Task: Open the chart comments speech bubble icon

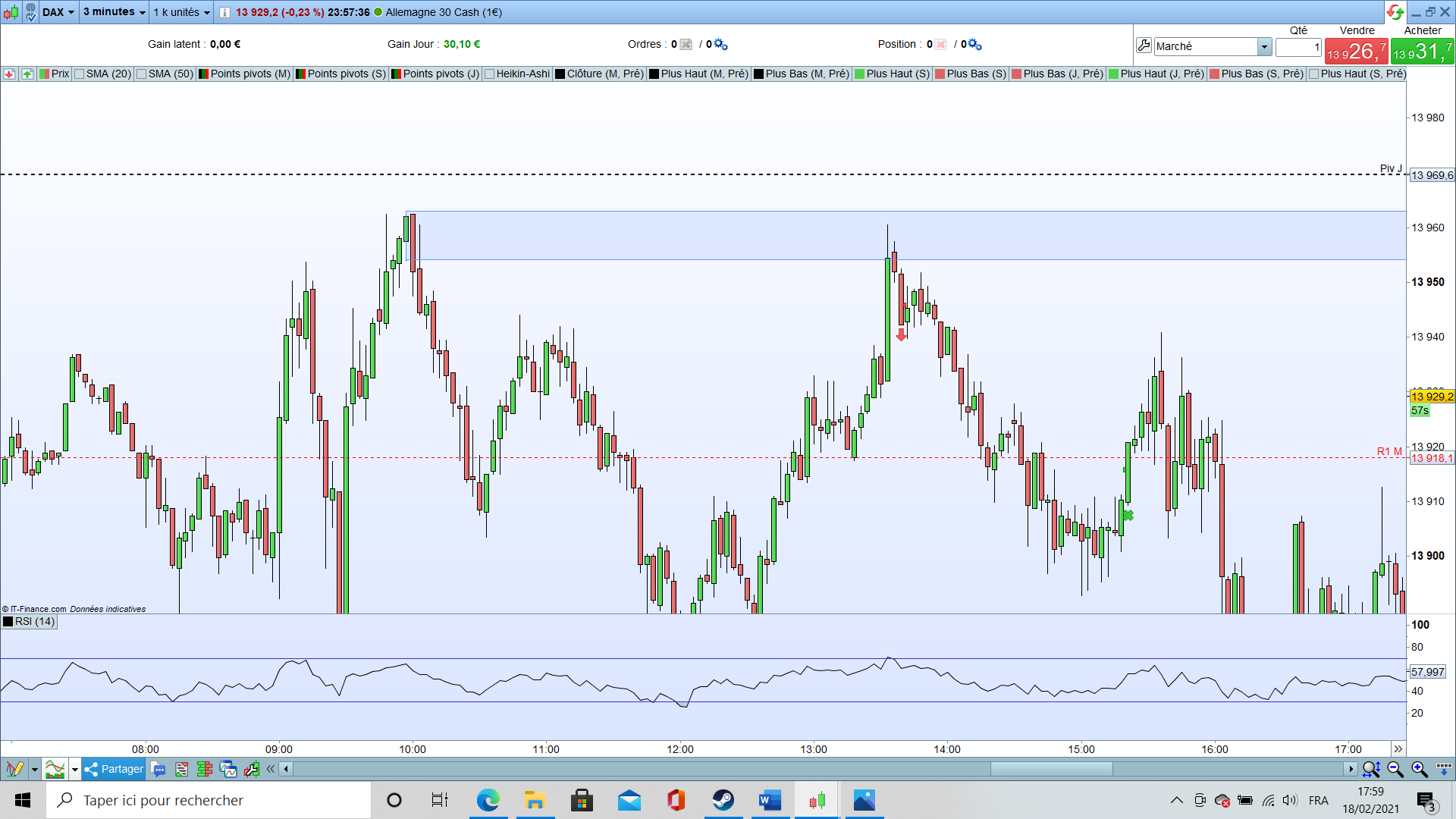Action: click(158, 769)
